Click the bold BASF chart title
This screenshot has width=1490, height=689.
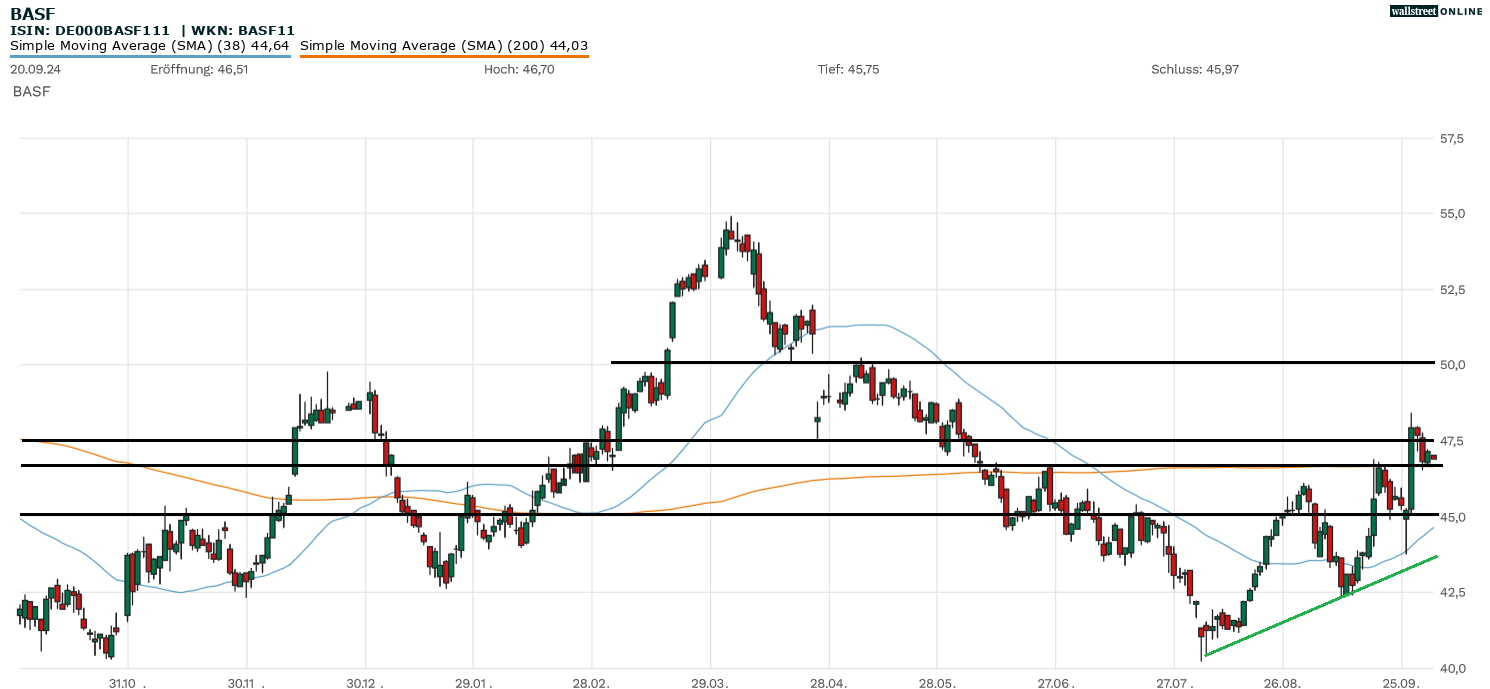[32, 14]
